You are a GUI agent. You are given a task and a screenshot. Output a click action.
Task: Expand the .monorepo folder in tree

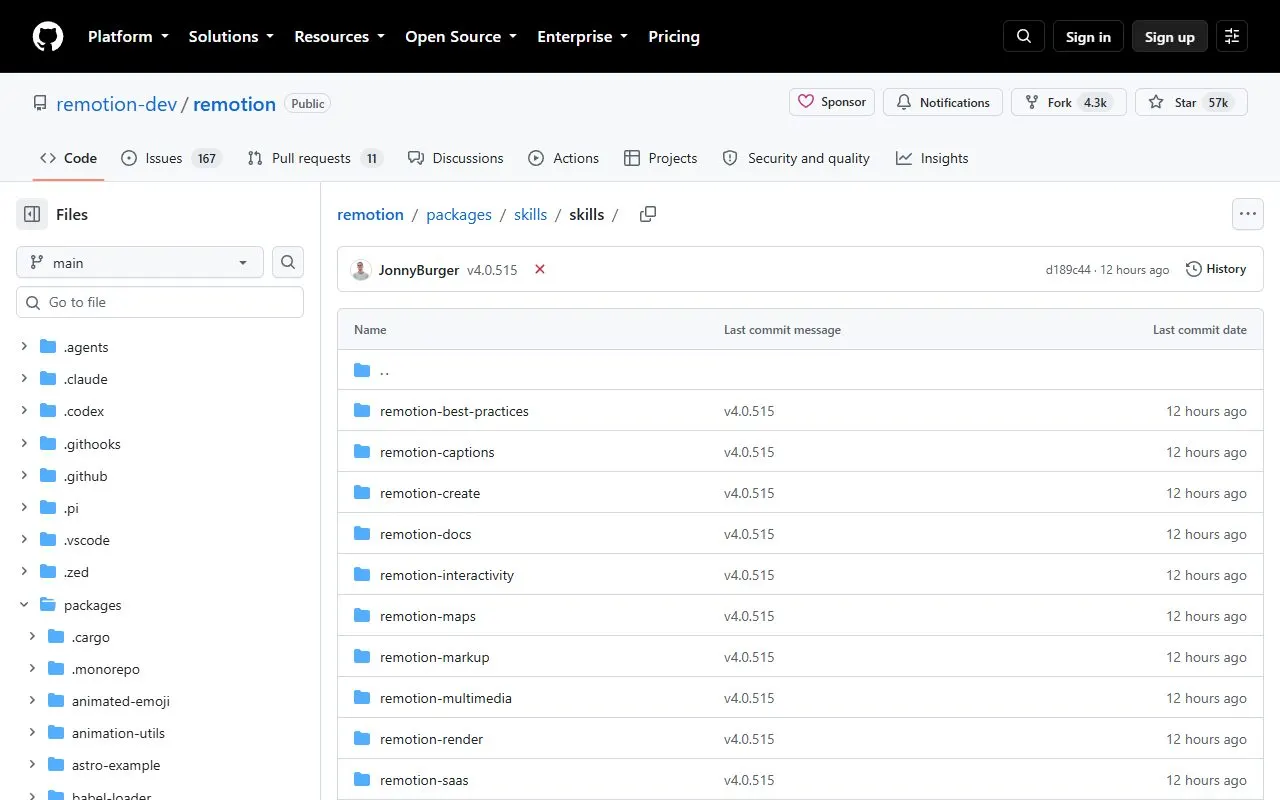click(32, 669)
